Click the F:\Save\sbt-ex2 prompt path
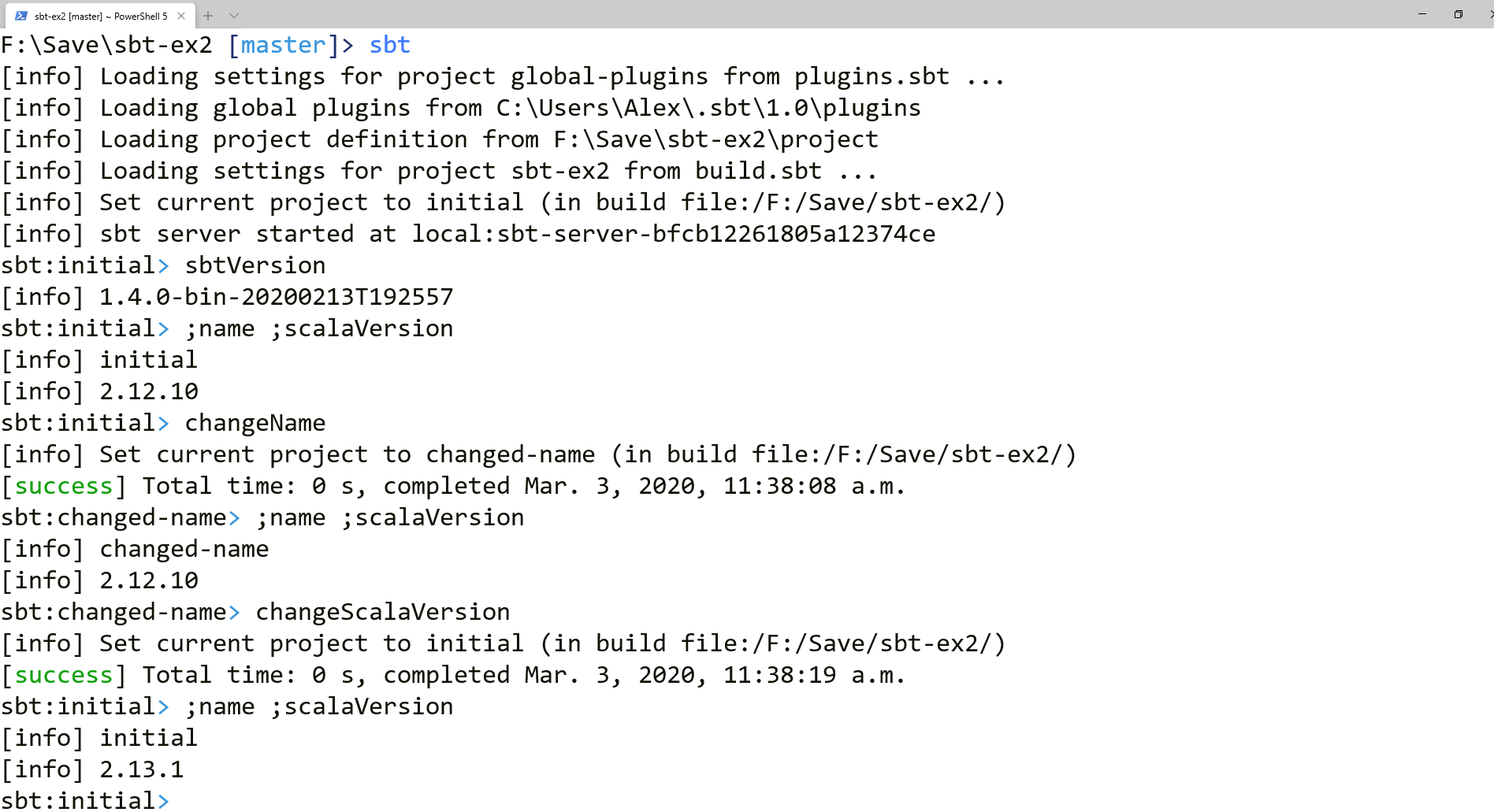 [106, 45]
